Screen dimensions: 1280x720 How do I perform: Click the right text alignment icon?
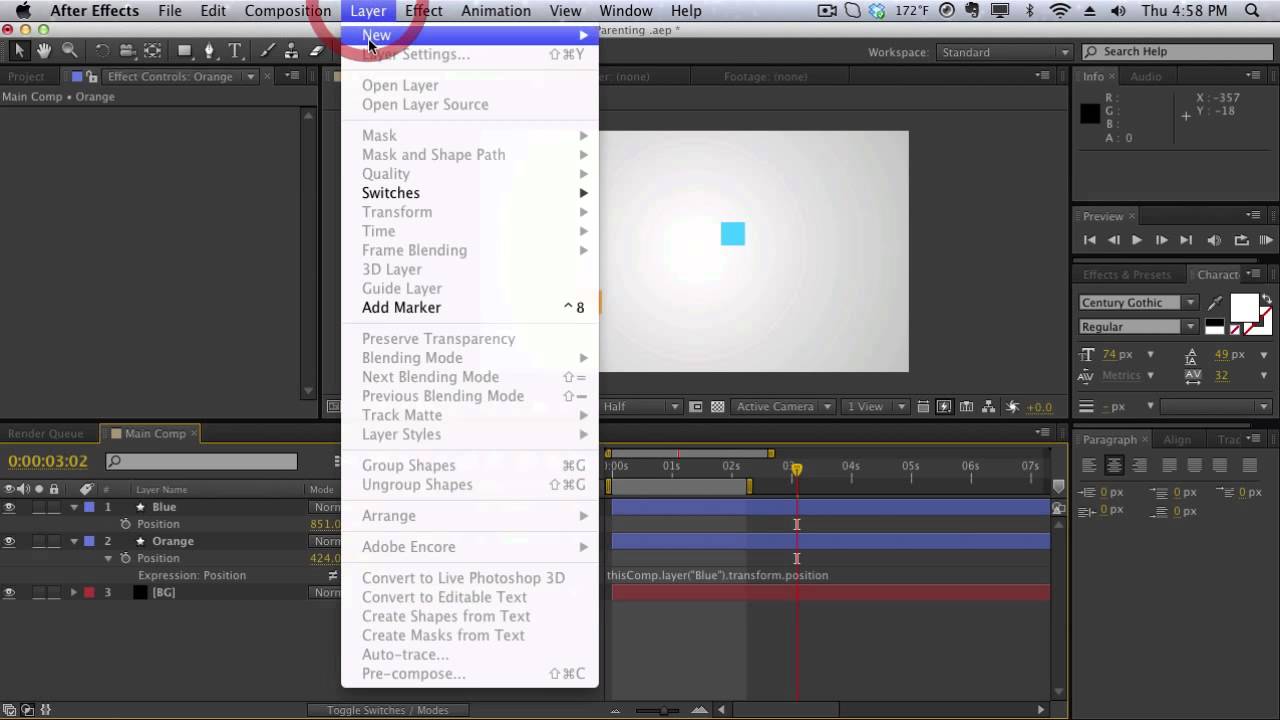(1138, 465)
